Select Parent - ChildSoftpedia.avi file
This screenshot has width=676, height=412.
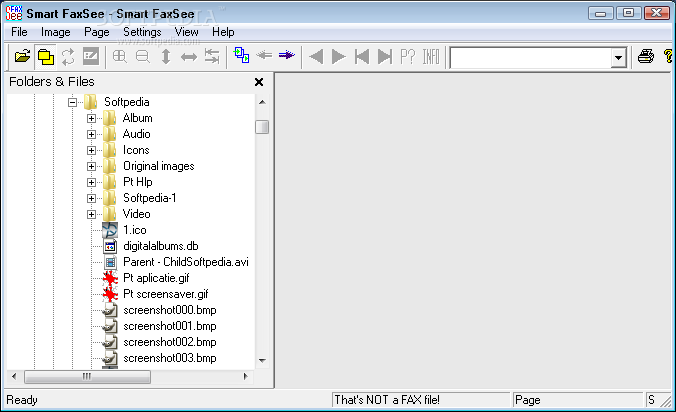tap(186, 262)
